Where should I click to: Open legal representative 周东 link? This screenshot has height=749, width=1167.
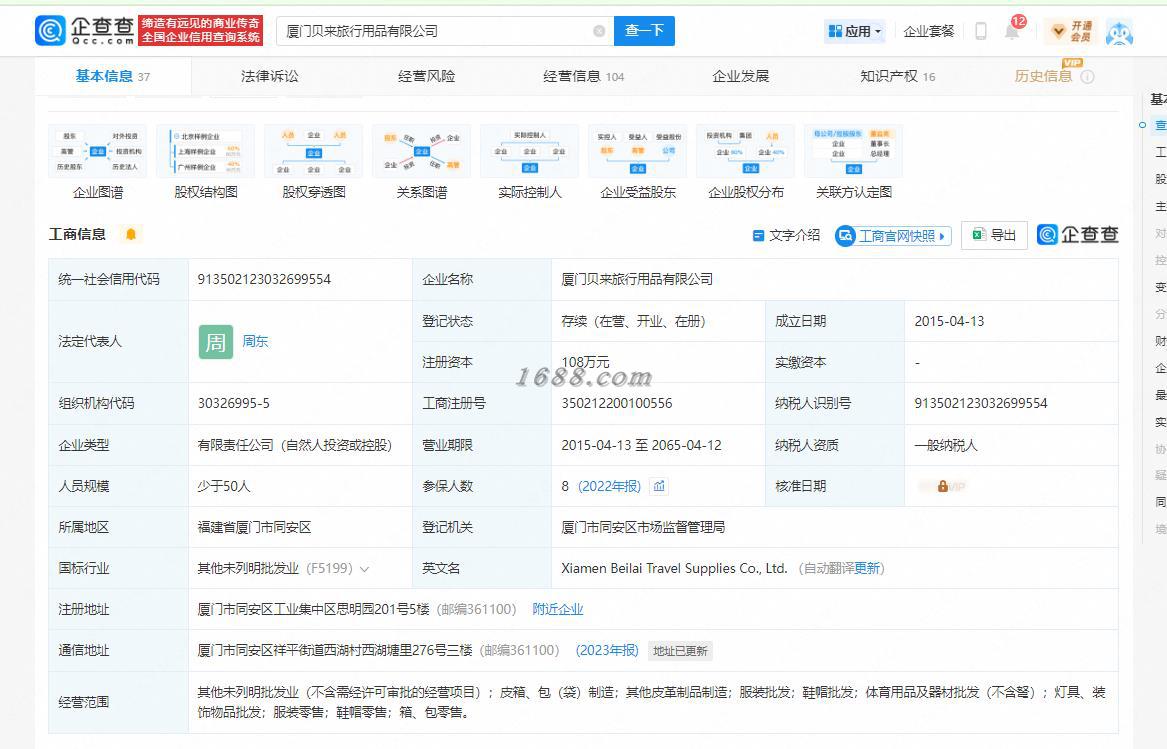(255, 341)
